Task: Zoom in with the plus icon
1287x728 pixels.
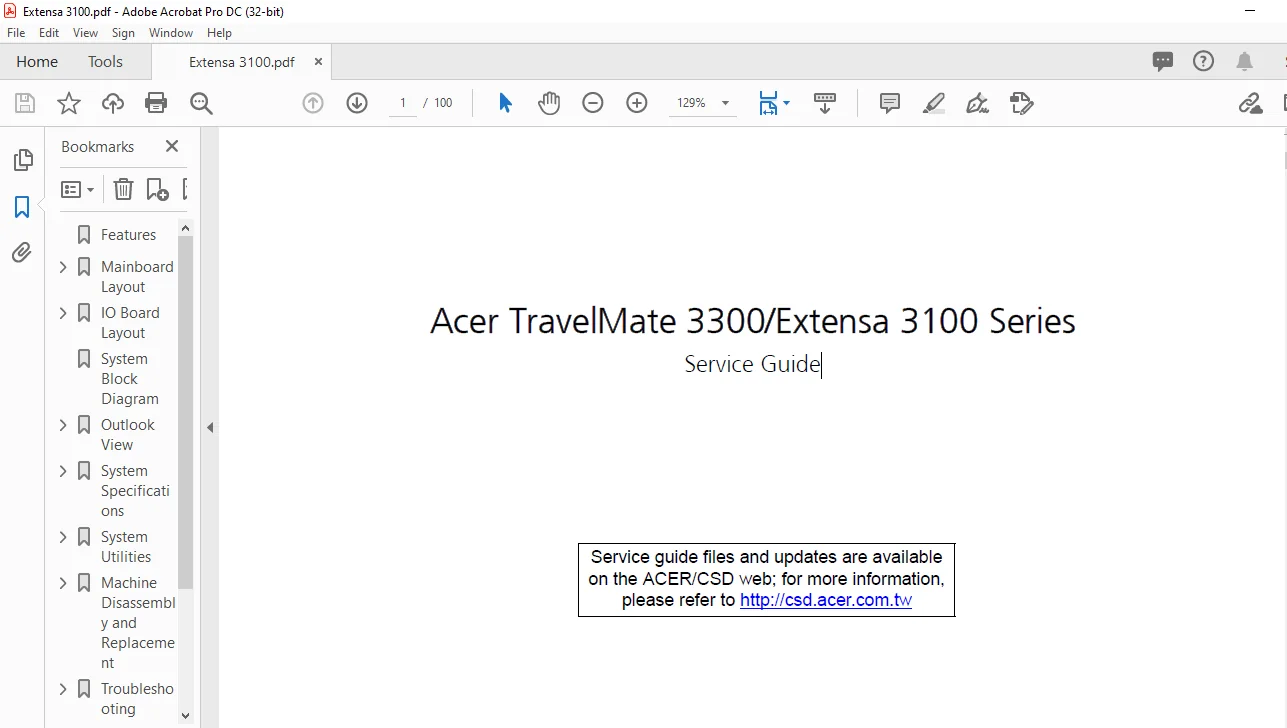Action: click(637, 103)
